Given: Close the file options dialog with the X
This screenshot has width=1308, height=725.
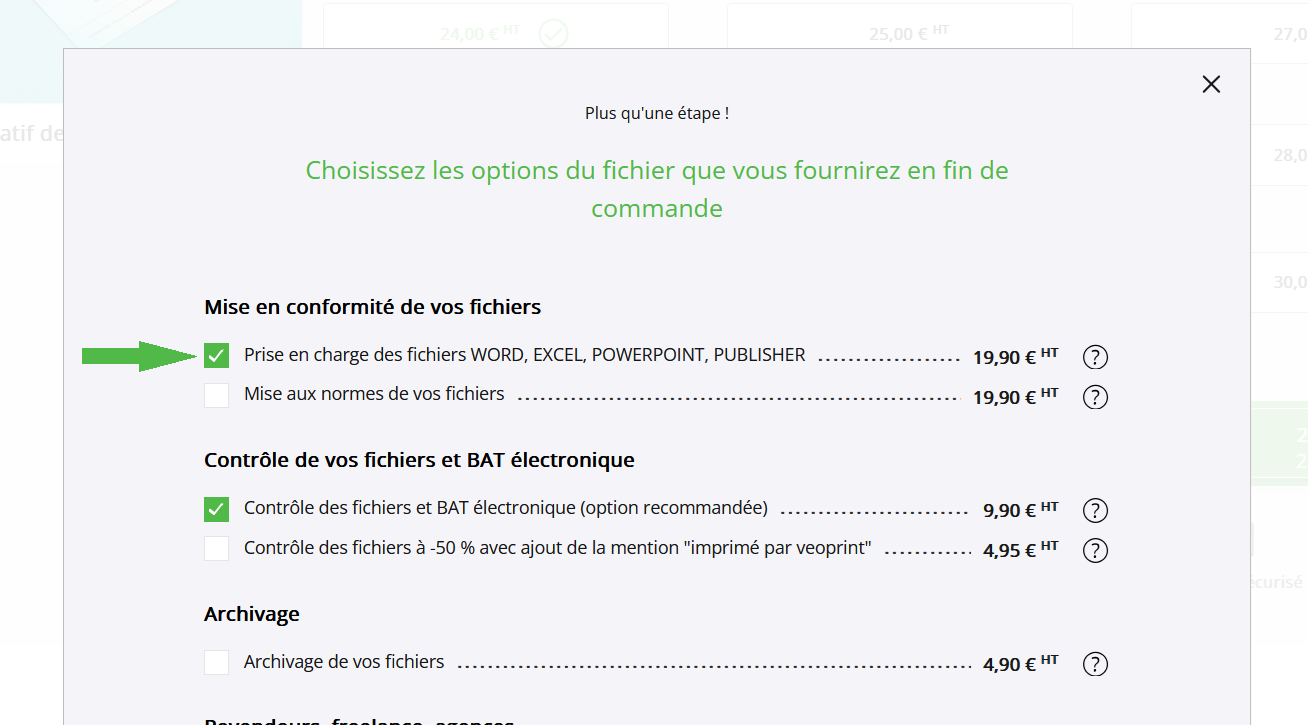Looking at the screenshot, I should 1211,84.
